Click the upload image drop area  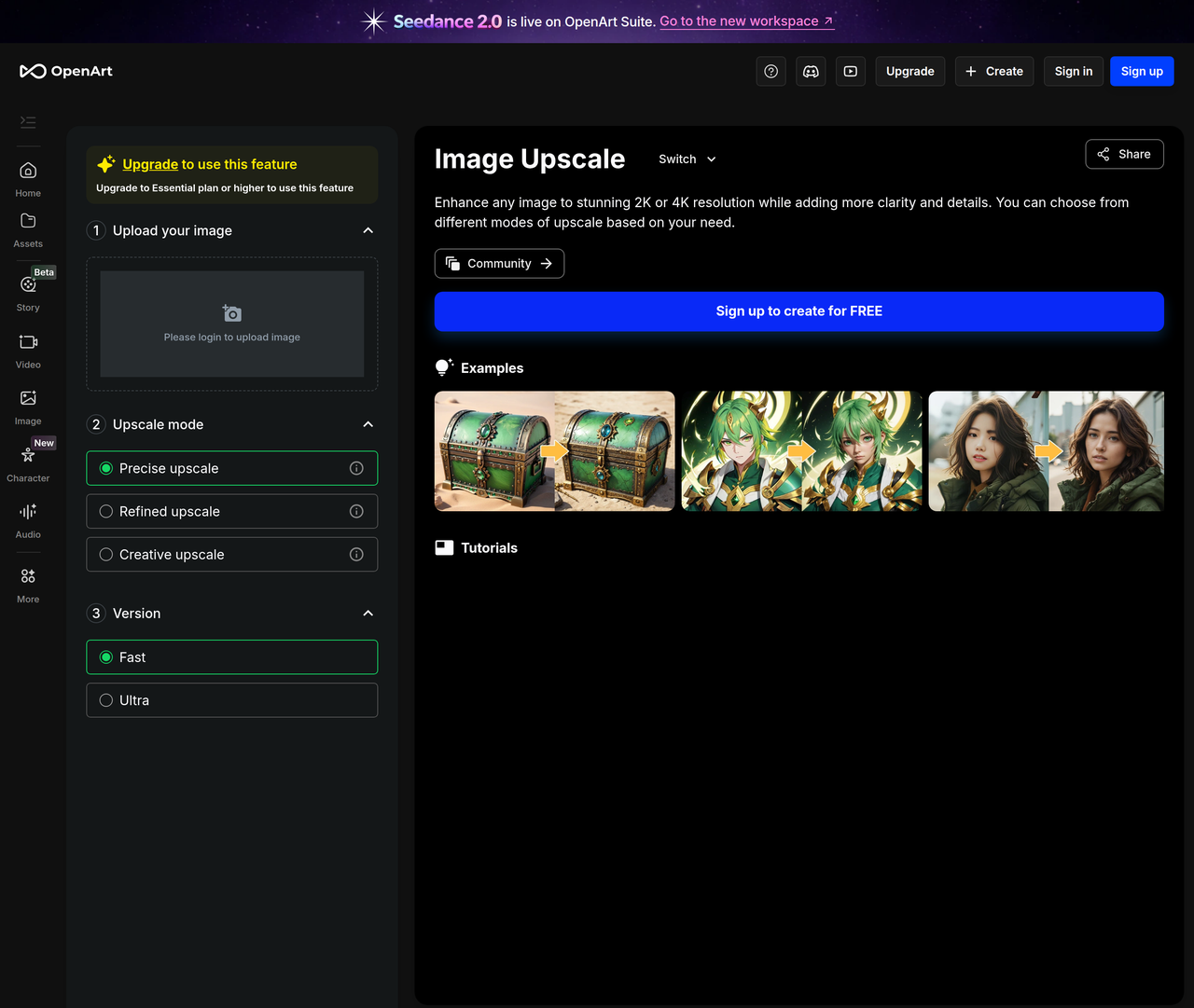pos(232,324)
